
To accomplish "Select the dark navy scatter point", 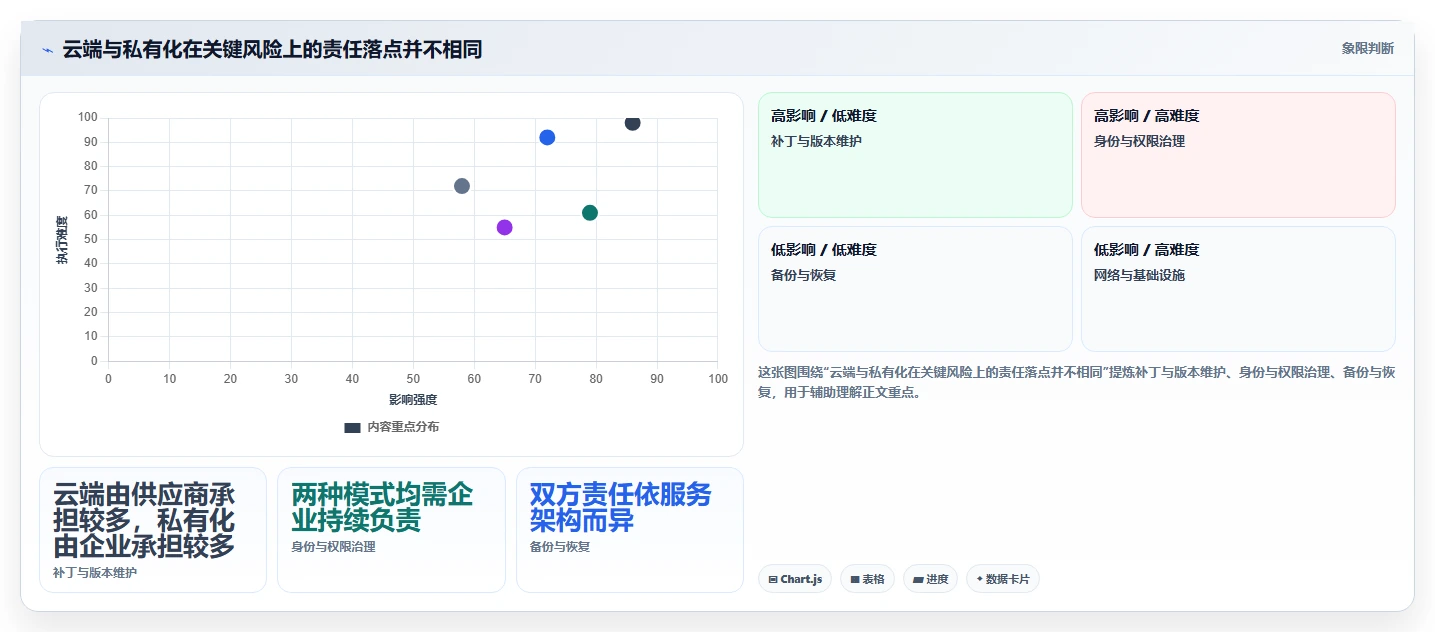I will (632, 123).
